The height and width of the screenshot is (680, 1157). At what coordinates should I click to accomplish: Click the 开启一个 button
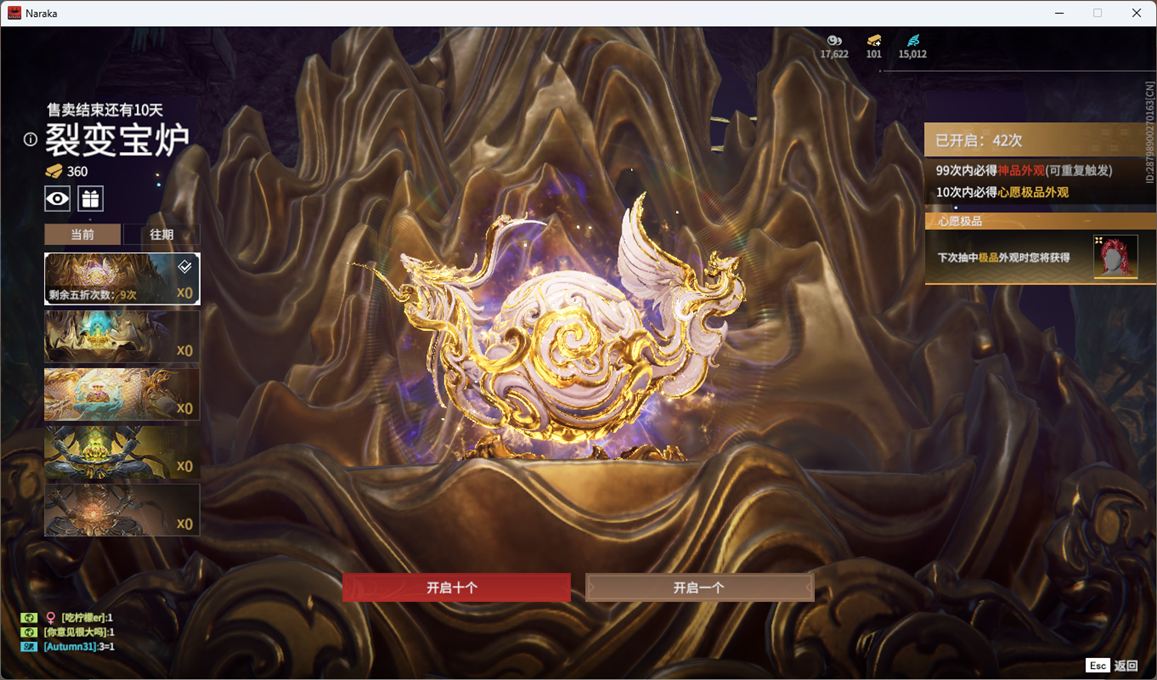[700, 588]
